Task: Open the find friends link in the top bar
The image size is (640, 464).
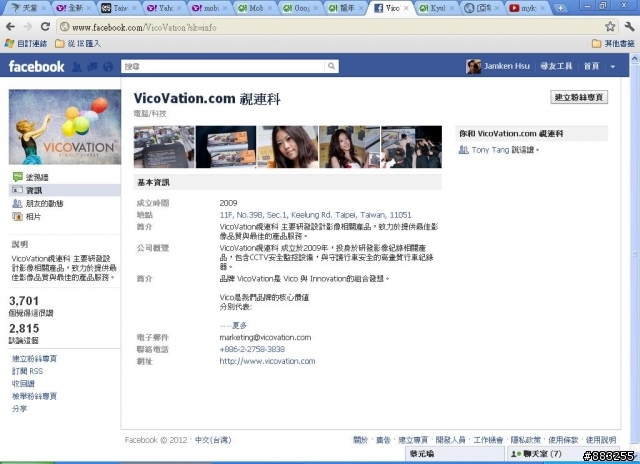Action: tap(556, 66)
